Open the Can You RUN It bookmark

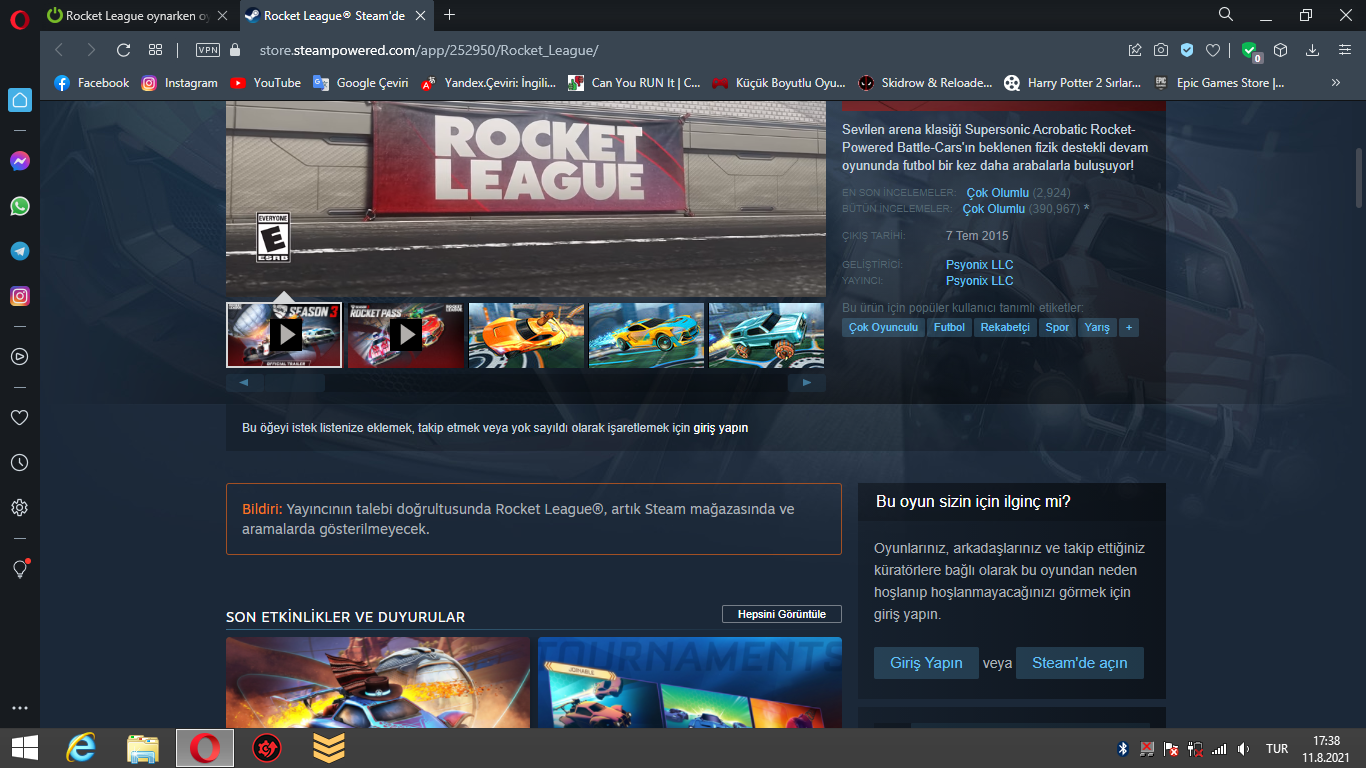coord(634,83)
